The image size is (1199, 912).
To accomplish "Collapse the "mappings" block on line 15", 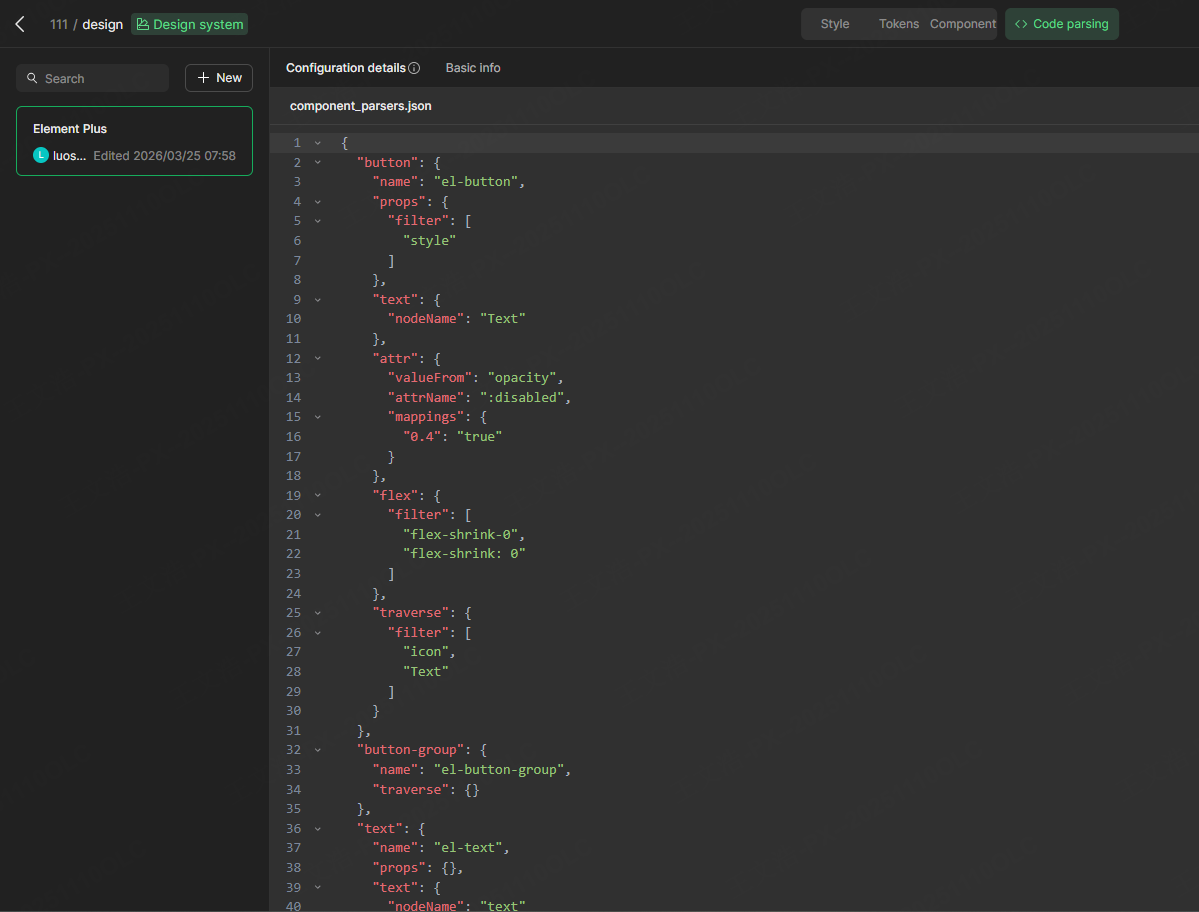I will tap(317, 416).
